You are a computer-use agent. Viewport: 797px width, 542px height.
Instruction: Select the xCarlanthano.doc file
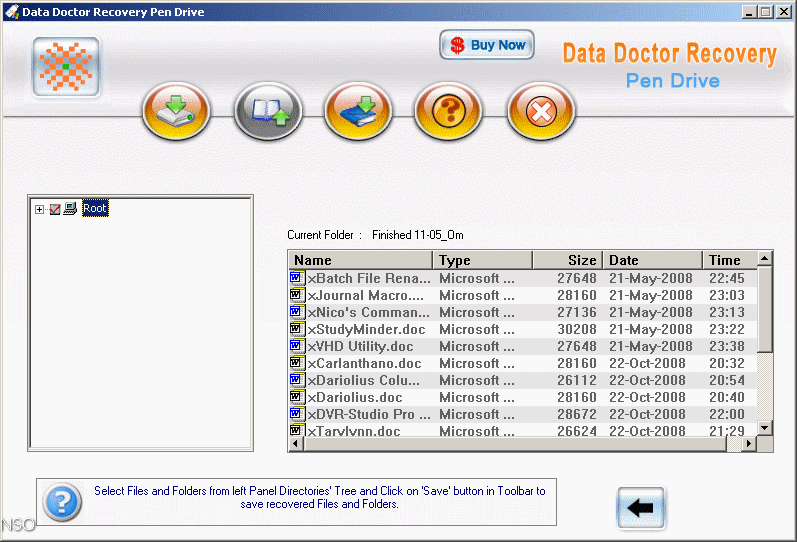523,363
